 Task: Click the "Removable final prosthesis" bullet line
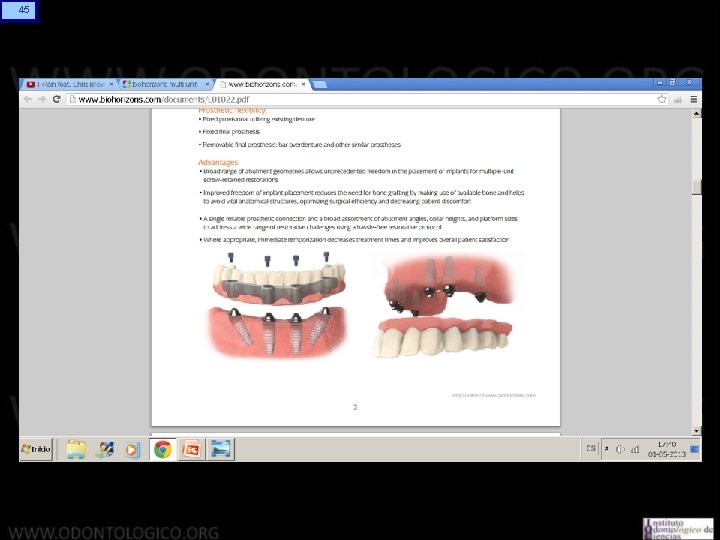[302, 145]
